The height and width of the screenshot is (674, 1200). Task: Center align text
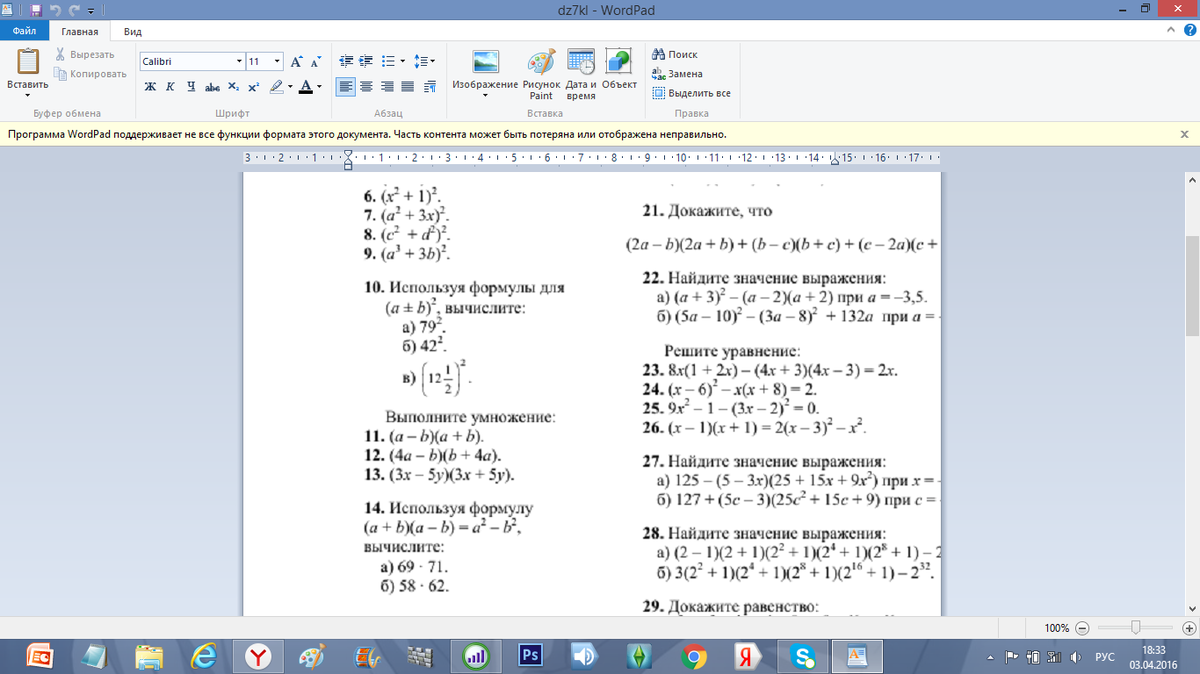point(367,86)
